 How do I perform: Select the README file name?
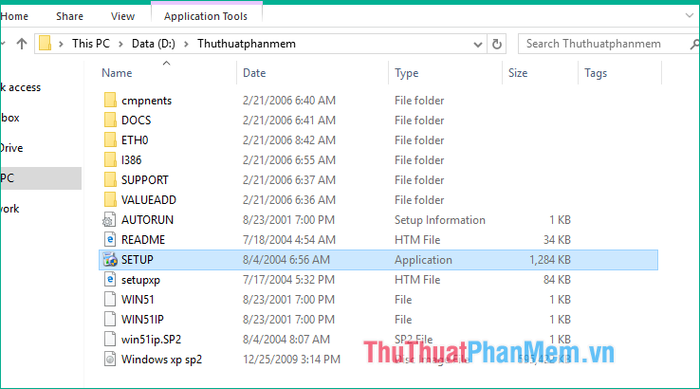coord(143,240)
